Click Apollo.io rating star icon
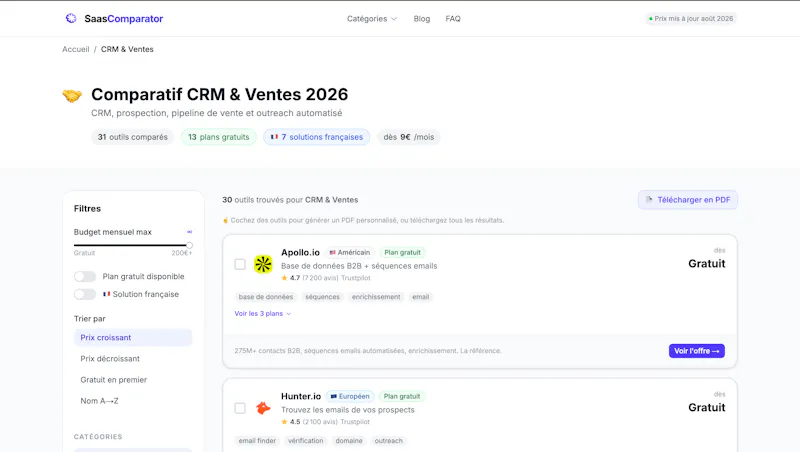Viewport: 800px width, 452px height. point(284,278)
